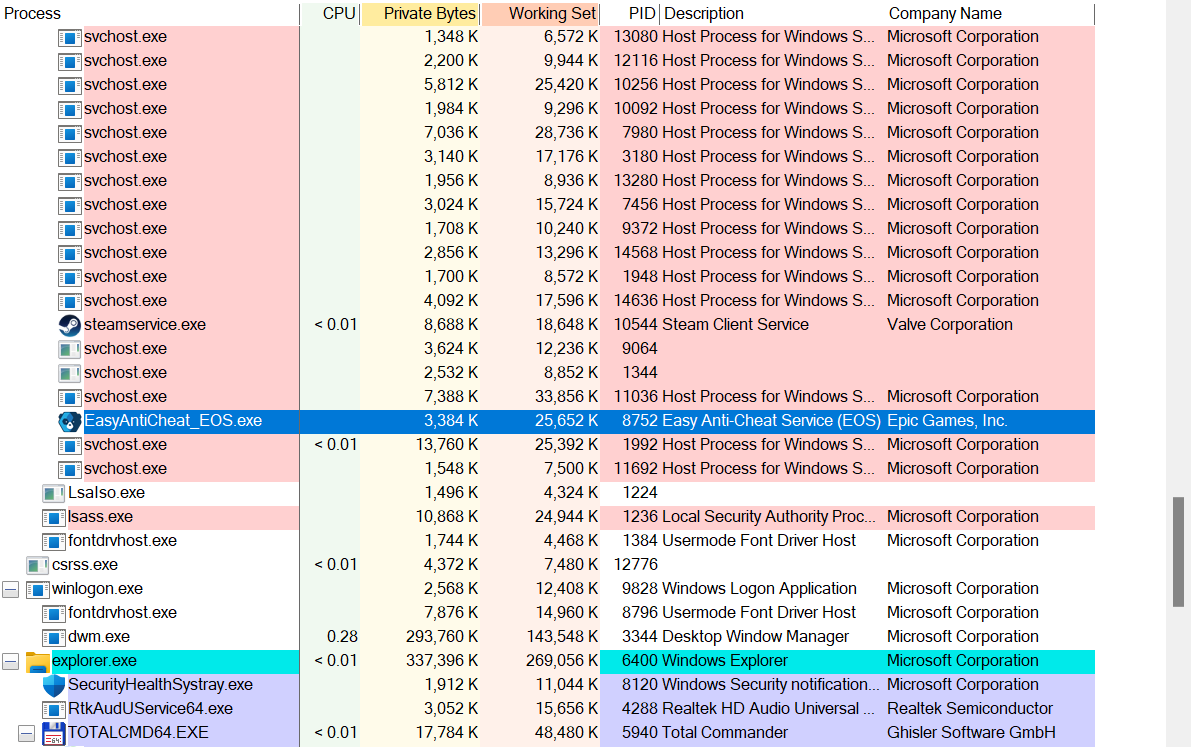Viewport: 1191px width, 747px height.
Task: Collapse the winlogon.exe process tree
Action: click(x=11, y=589)
